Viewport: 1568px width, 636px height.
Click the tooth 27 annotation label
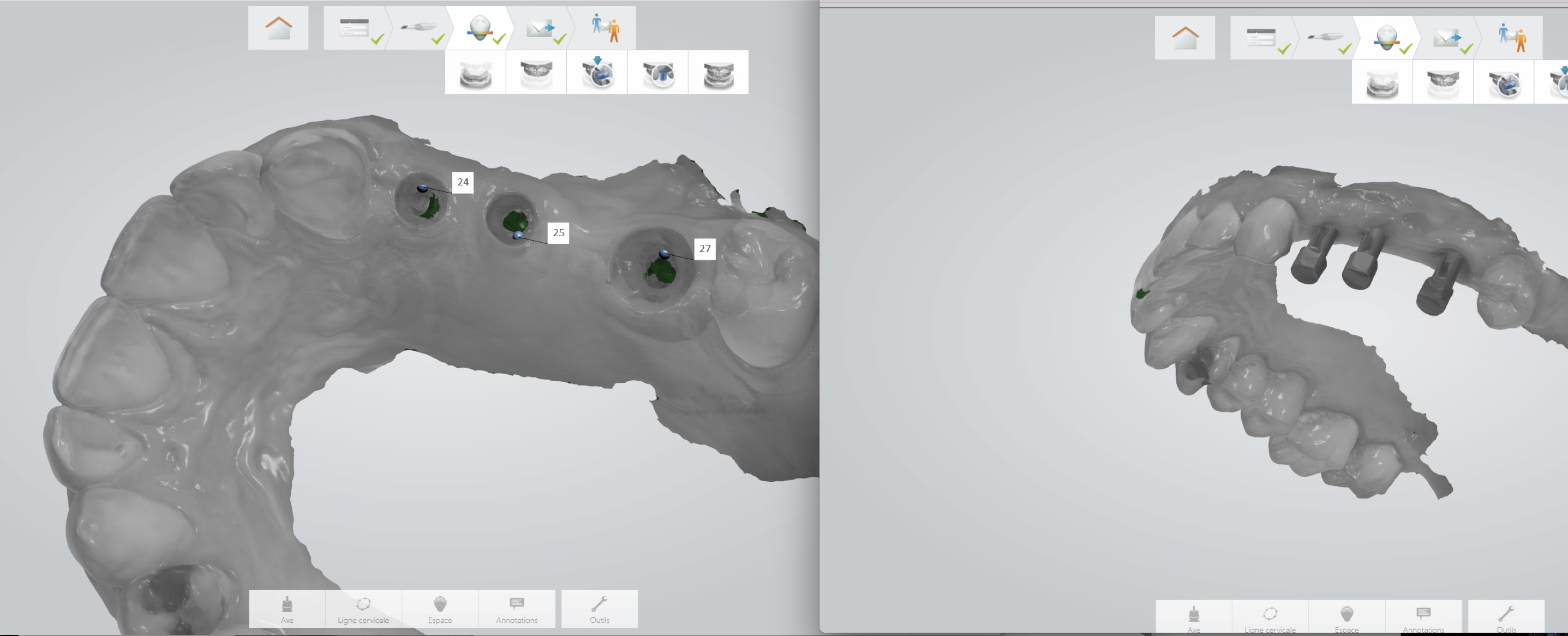pos(705,248)
